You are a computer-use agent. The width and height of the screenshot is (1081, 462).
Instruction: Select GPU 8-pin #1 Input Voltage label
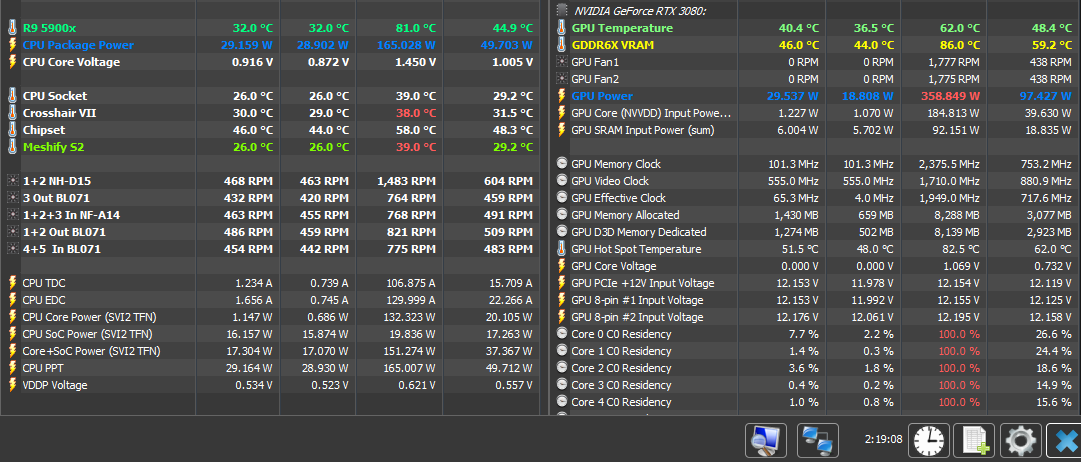[x=638, y=300]
